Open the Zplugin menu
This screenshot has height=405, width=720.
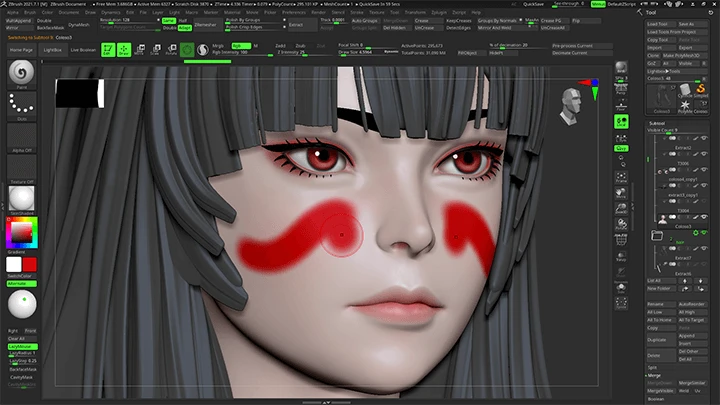[439, 12]
